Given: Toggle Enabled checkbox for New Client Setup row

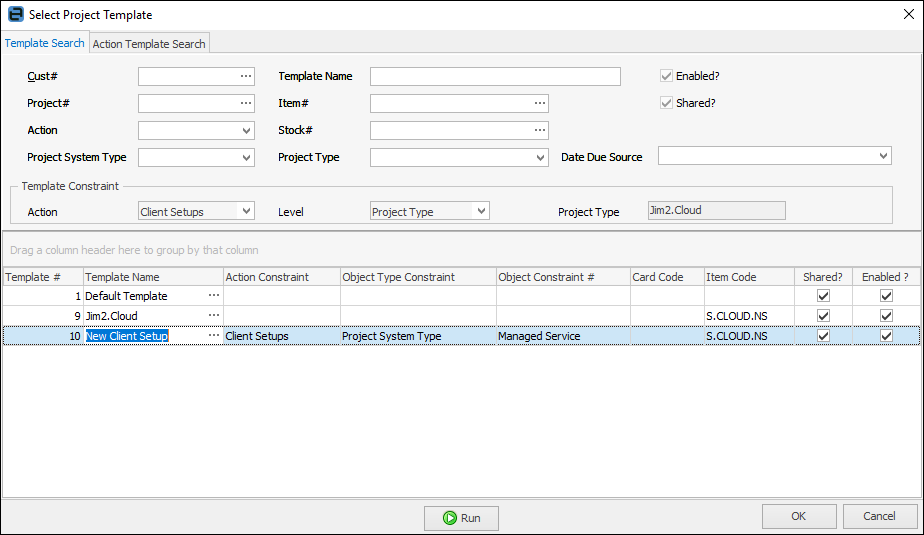Looking at the screenshot, I should click(x=886, y=336).
